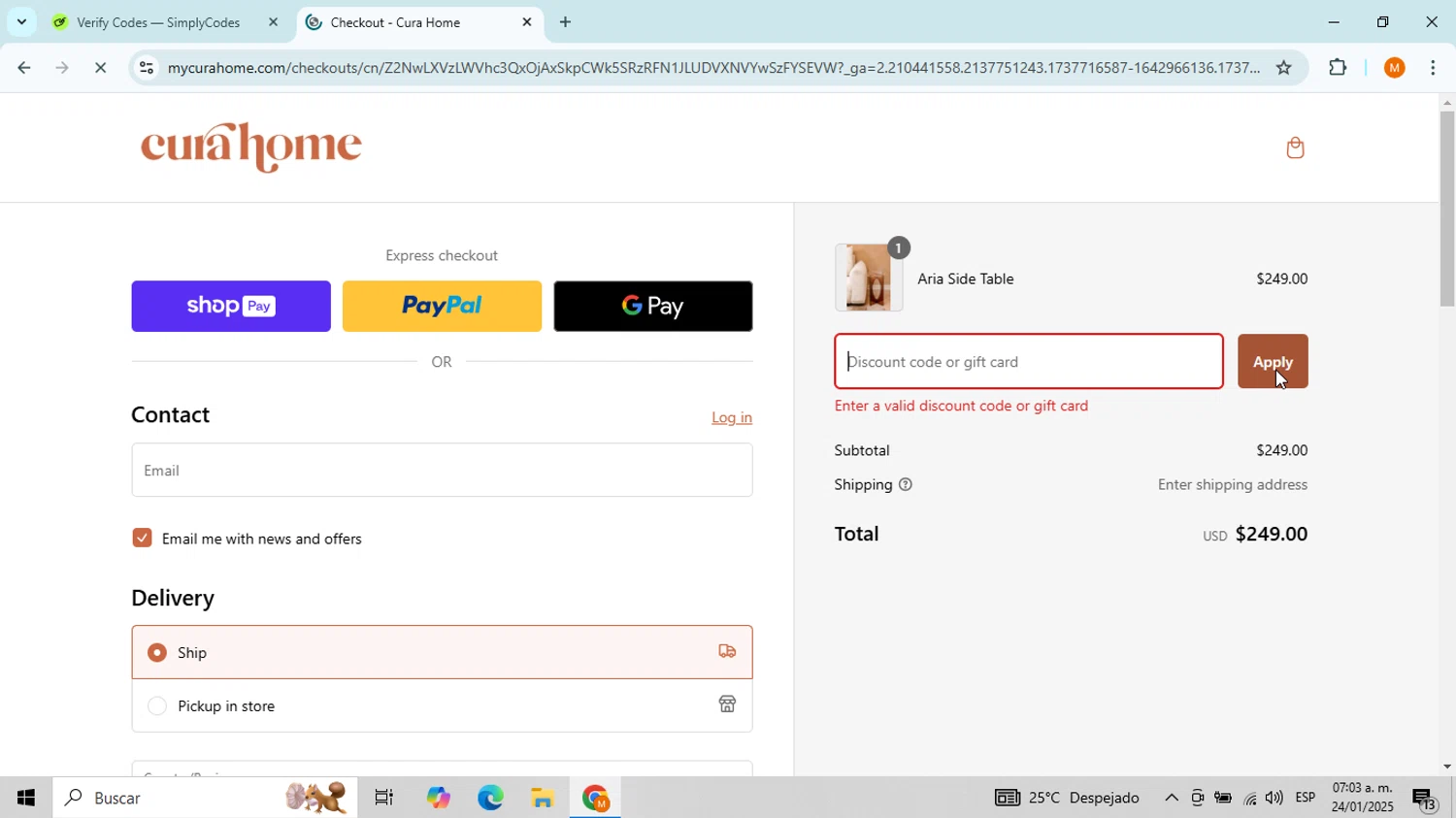The width and height of the screenshot is (1456, 818).
Task: Click the ESP language indicator
Action: (1306, 798)
